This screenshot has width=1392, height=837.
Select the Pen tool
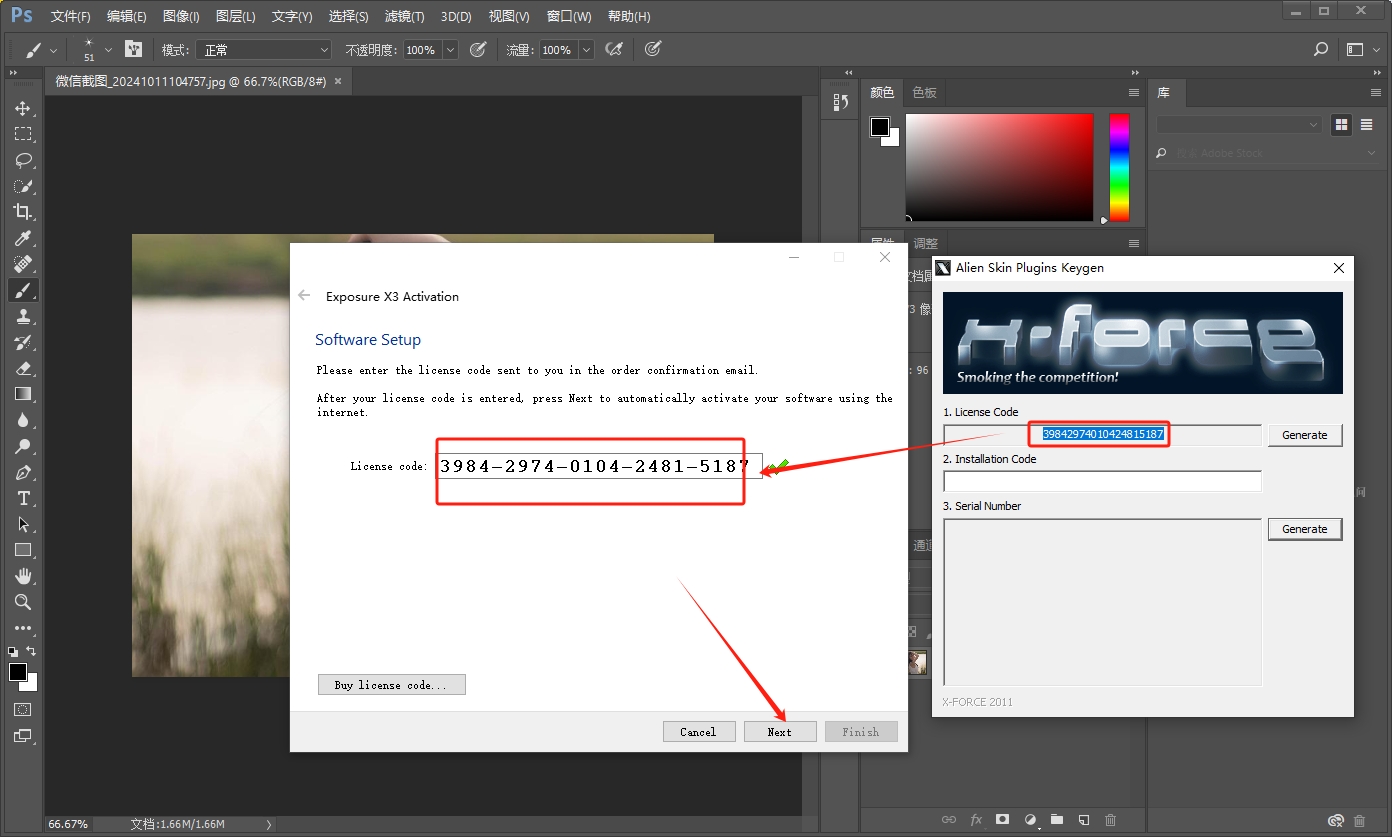22,472
